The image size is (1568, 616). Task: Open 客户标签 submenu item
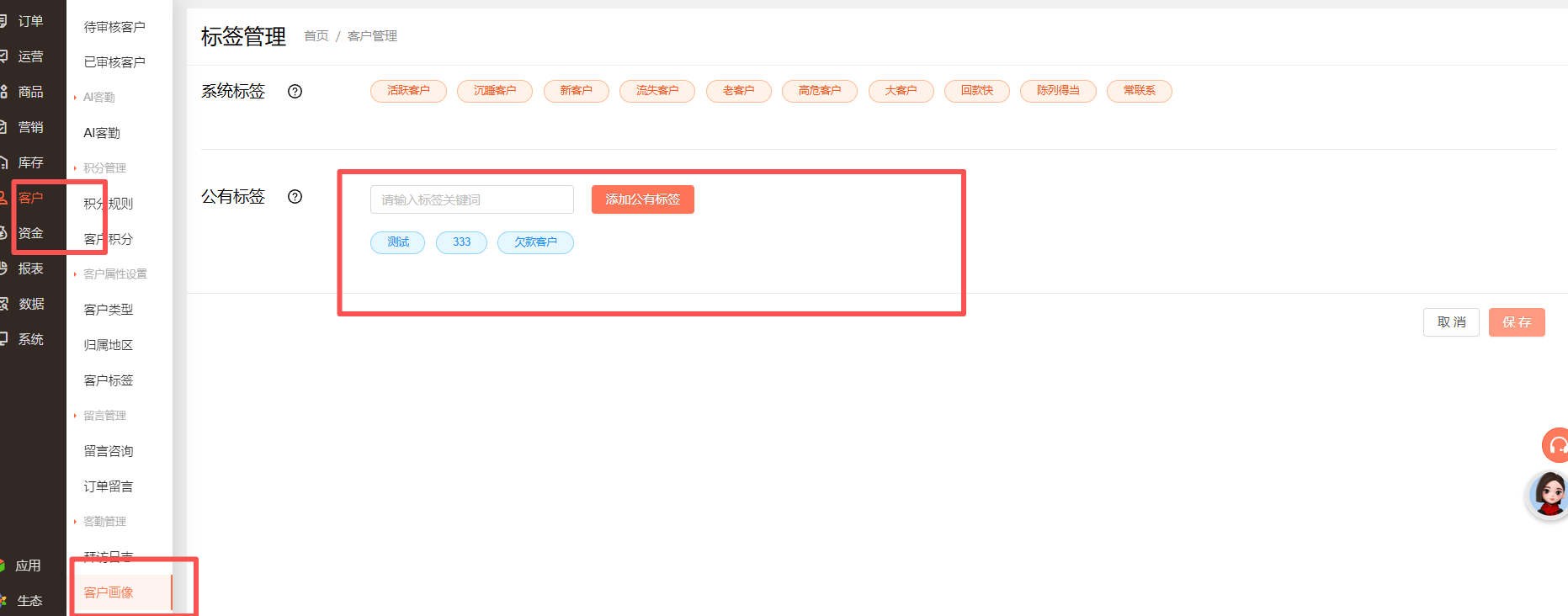109,380
